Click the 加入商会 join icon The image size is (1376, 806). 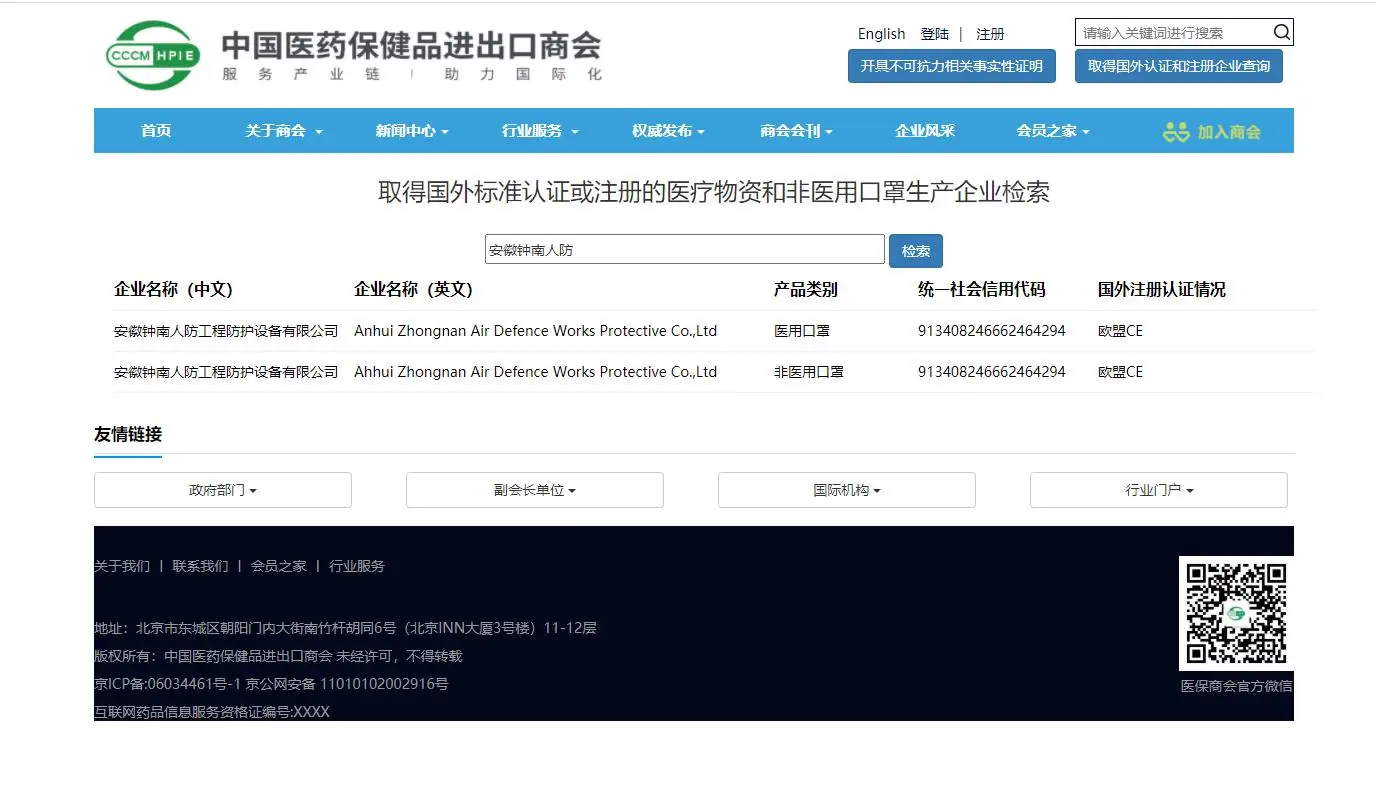pos(1176,131)
